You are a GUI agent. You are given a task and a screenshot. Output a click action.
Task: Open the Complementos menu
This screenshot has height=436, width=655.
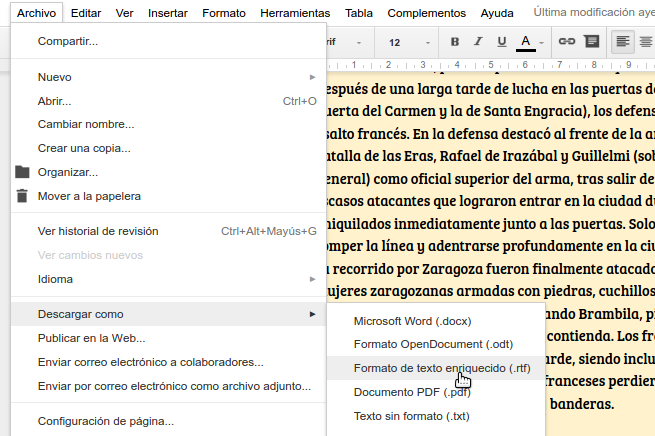point(426,13)
